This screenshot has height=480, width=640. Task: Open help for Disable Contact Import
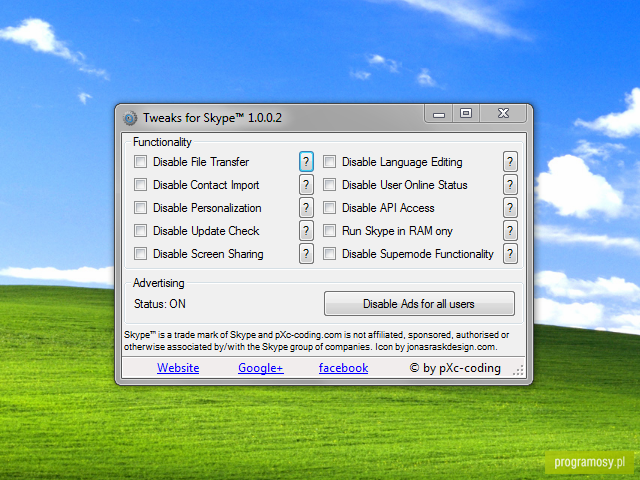click(x=306, y=185)
